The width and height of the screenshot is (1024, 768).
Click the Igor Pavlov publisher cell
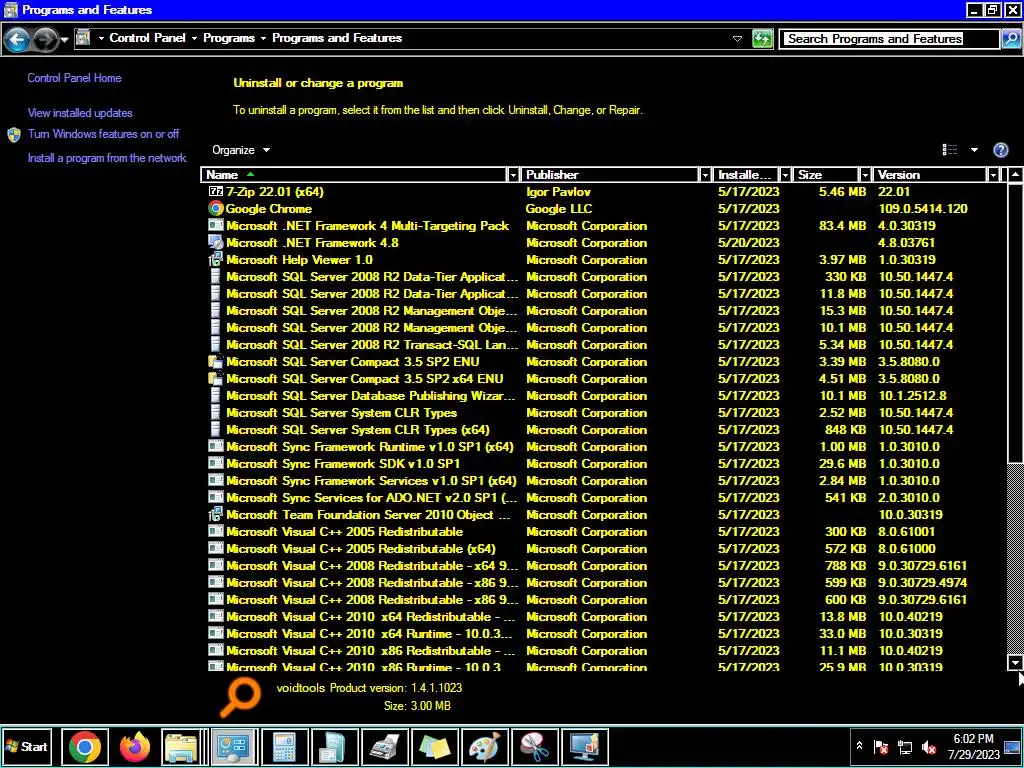click(x=558, y=192)
